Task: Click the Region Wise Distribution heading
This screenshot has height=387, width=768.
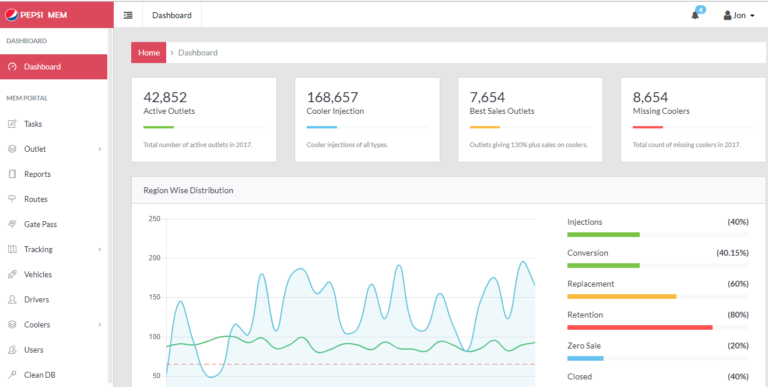Action: pyautogui.click(x=188, y=190)
